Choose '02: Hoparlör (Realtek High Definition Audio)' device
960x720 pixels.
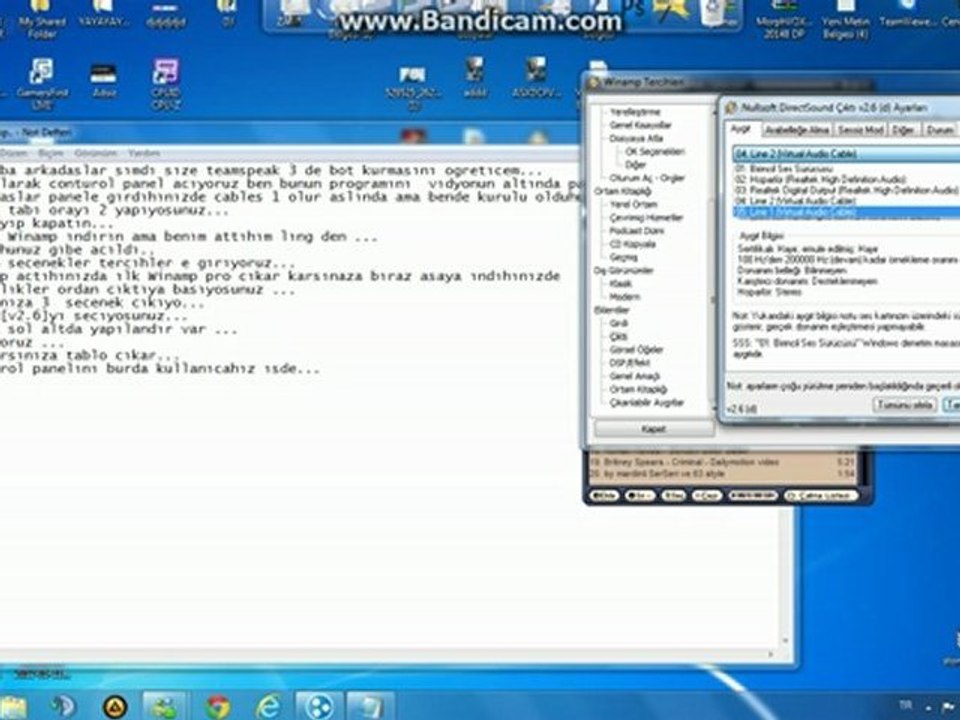(846, 179)
